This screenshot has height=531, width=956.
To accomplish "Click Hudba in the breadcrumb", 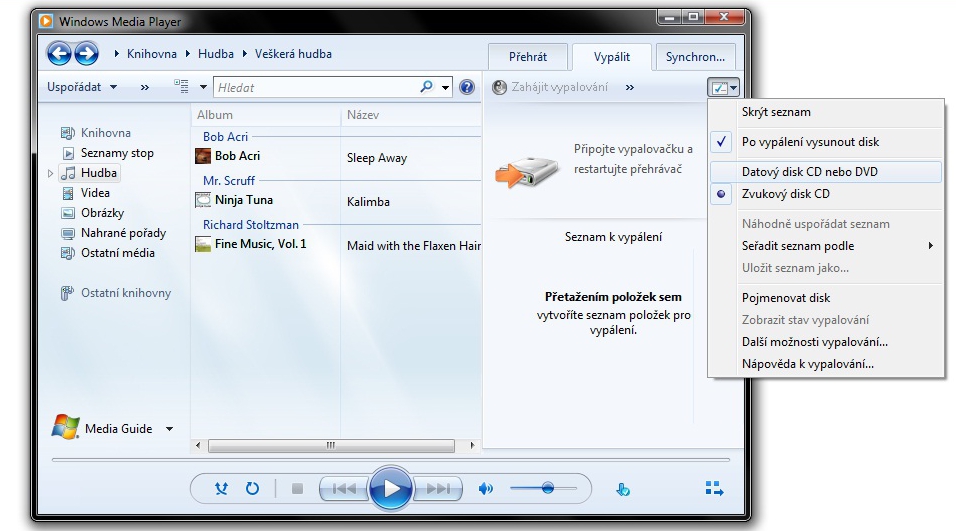I will tap(216, 54).
